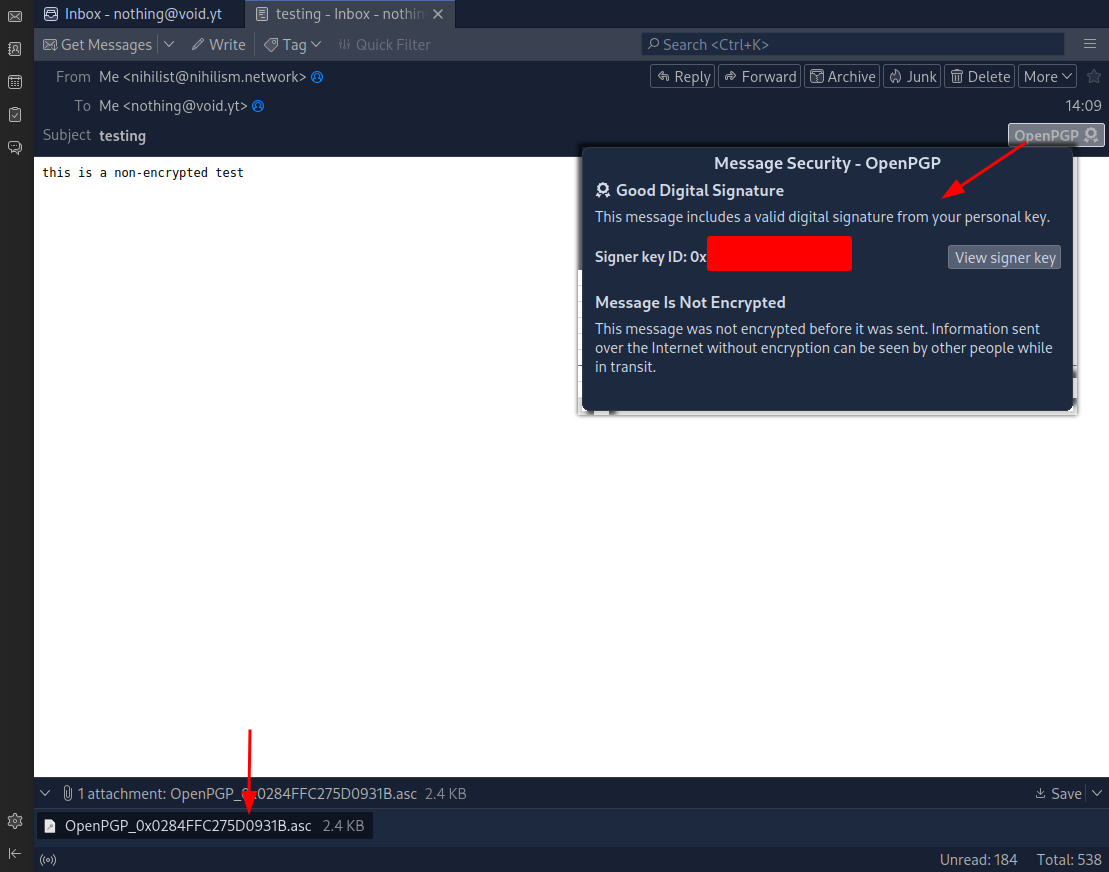Collapse the spaces toolbar arrow icon
Viewport: 1109px width, 872px height.
pyautogui.click(x=15, y=854)
